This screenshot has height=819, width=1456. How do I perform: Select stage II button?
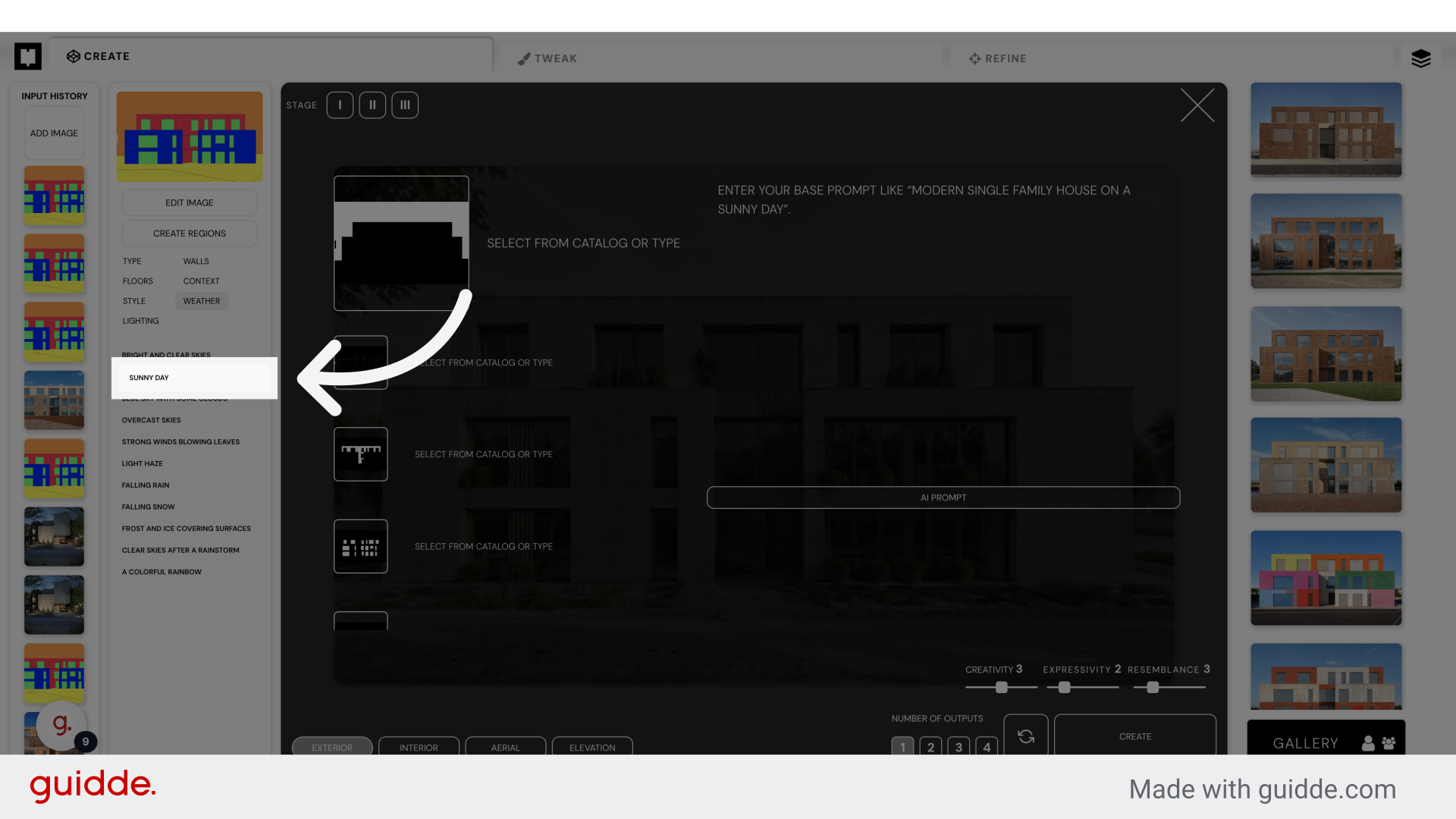click(372, 105)
